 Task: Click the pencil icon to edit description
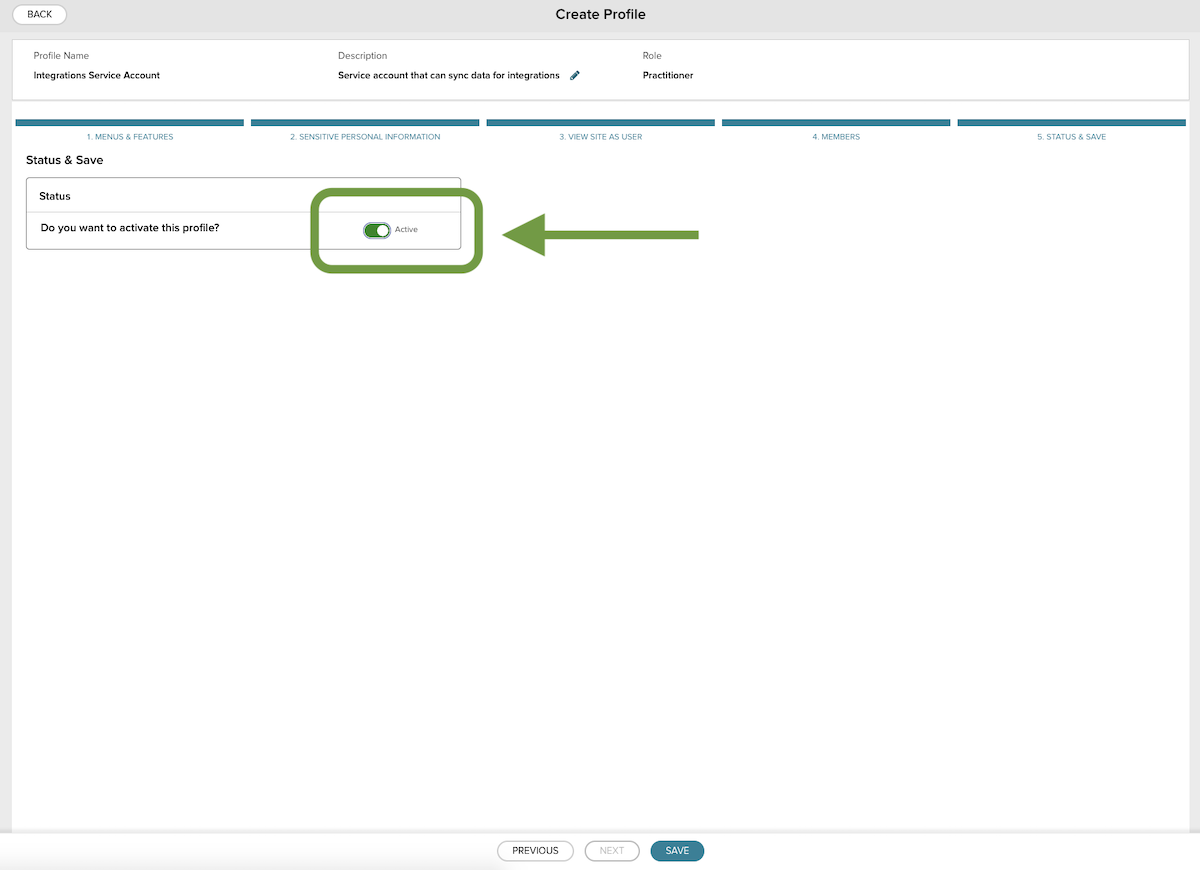(575, 75)
